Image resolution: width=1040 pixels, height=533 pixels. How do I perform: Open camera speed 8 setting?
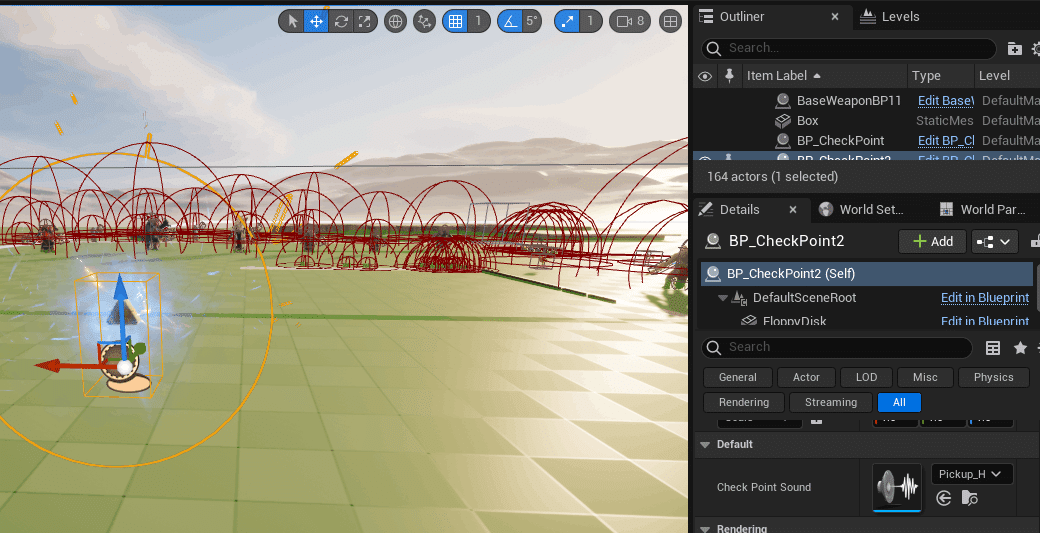(630, 21)
